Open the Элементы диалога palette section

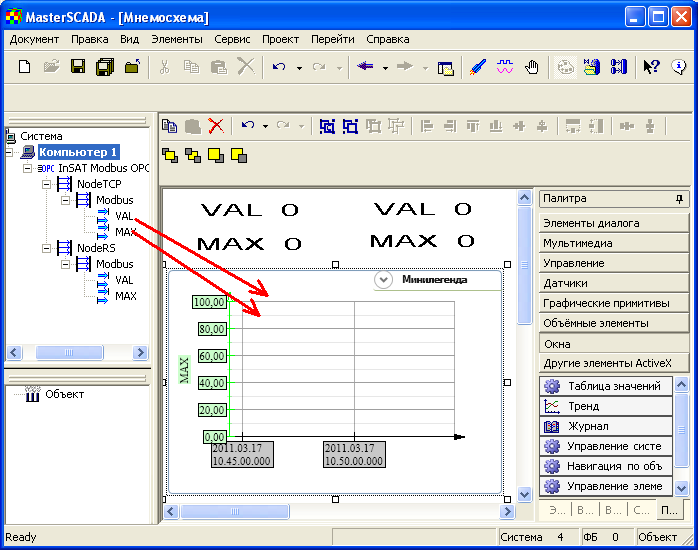click(614, 223)
